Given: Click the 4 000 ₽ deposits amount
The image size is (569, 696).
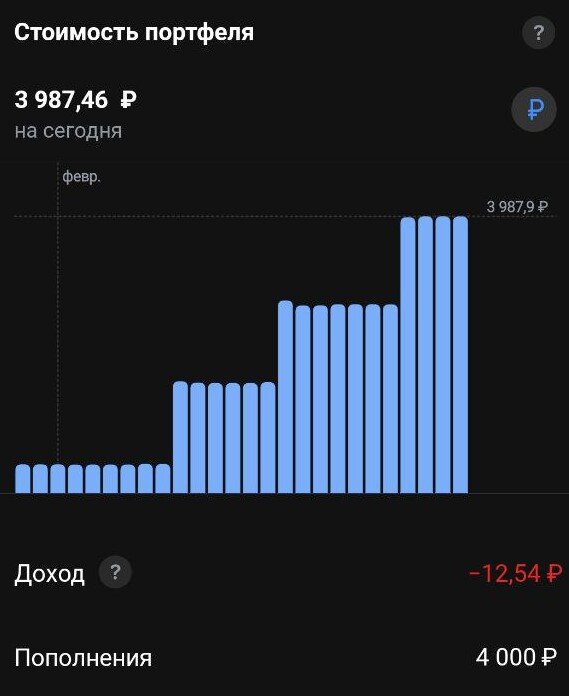Looking at the screenshot, I should [516, 657].
